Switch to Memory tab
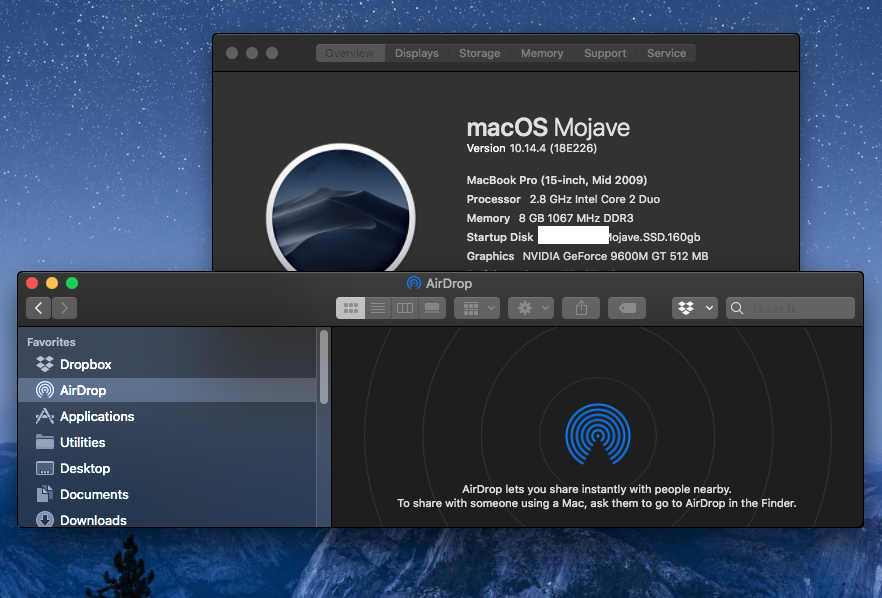The width and height of the screenshot is (882, 598). 542,53
